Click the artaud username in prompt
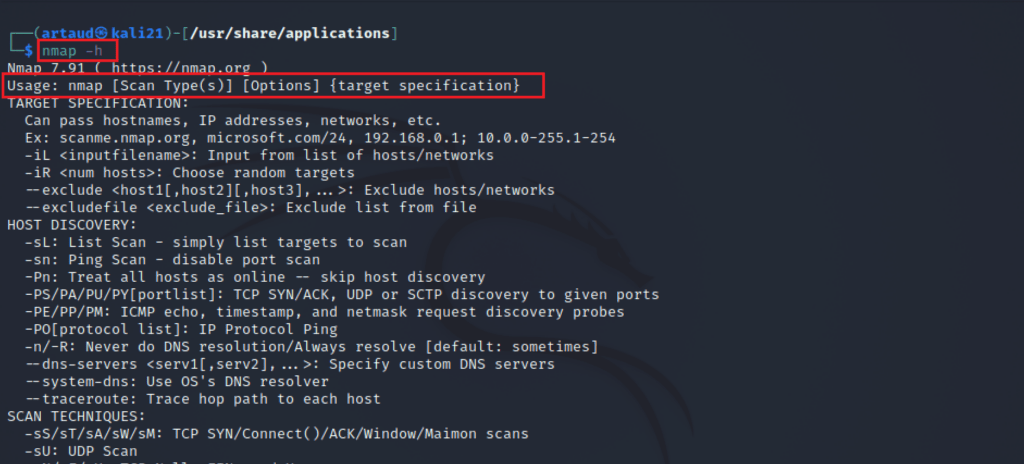1024x464 pixels. (67, 33)
